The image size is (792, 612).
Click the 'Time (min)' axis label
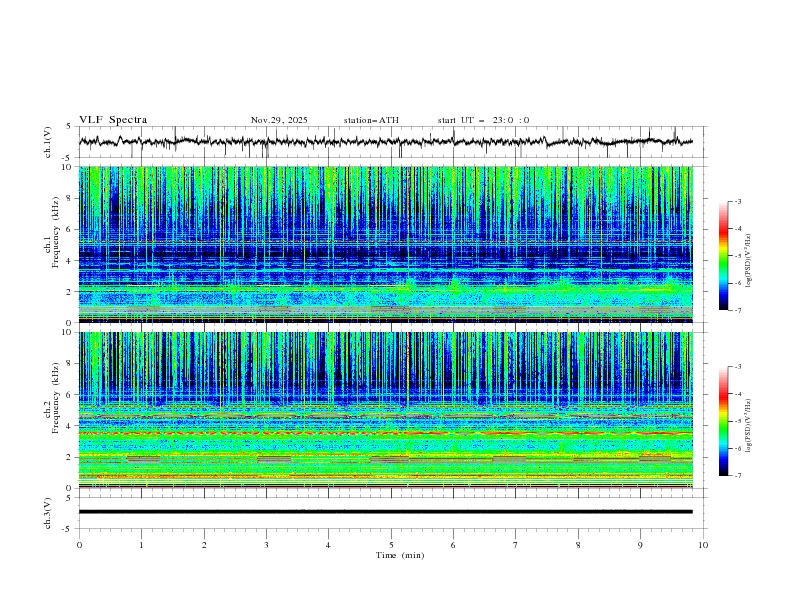point(400,555)
